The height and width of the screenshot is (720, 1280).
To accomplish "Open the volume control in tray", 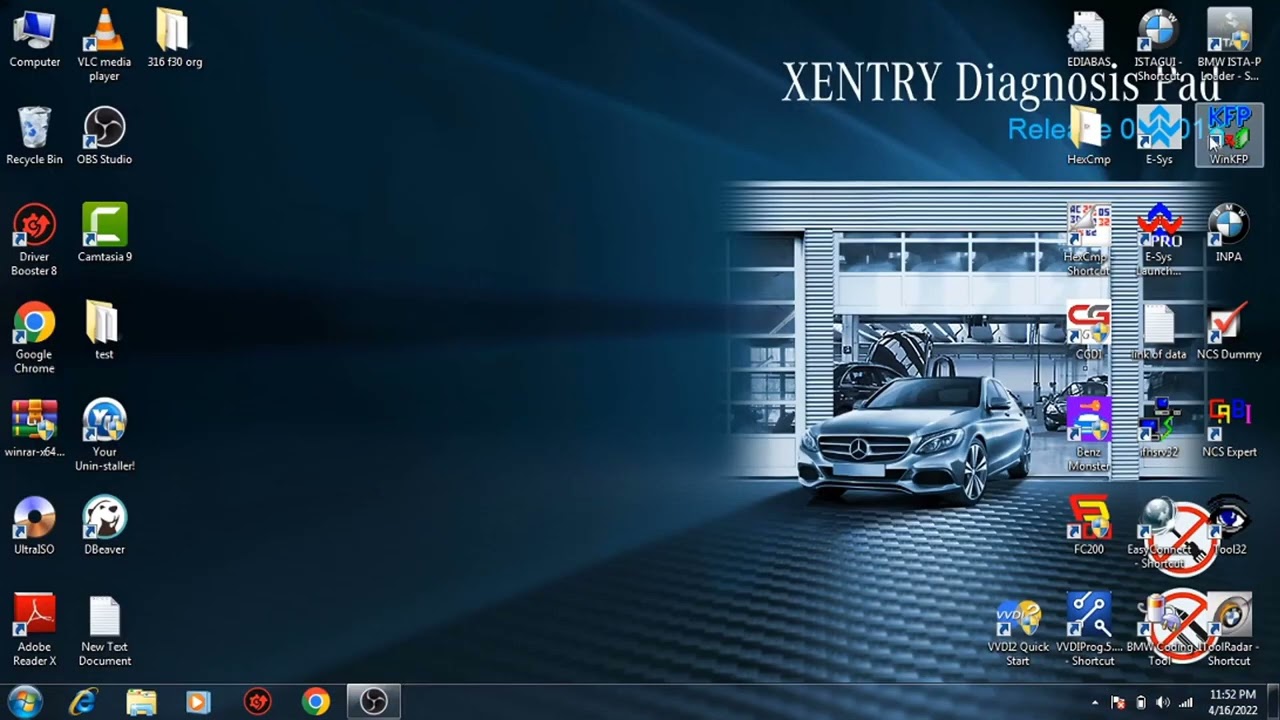I will tap(1162, 703).
